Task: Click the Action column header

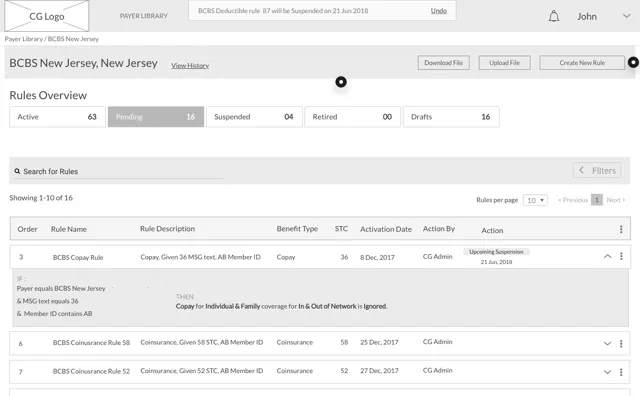Action: click(492, 230)
